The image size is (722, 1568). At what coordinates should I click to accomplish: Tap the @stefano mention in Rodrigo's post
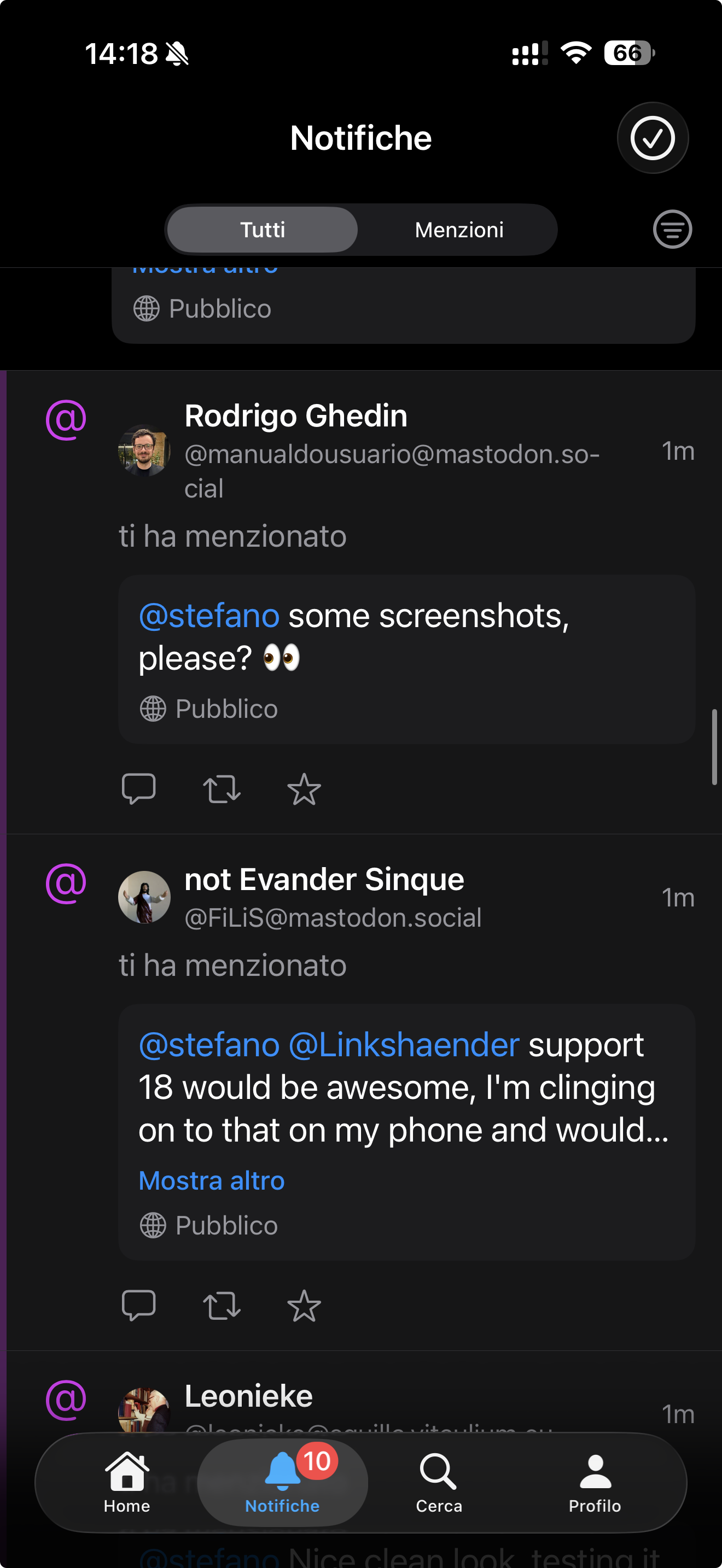(209, 616)
